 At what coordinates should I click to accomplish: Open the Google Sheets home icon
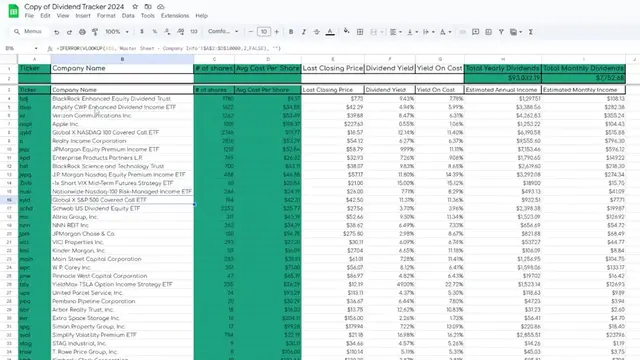13,11
